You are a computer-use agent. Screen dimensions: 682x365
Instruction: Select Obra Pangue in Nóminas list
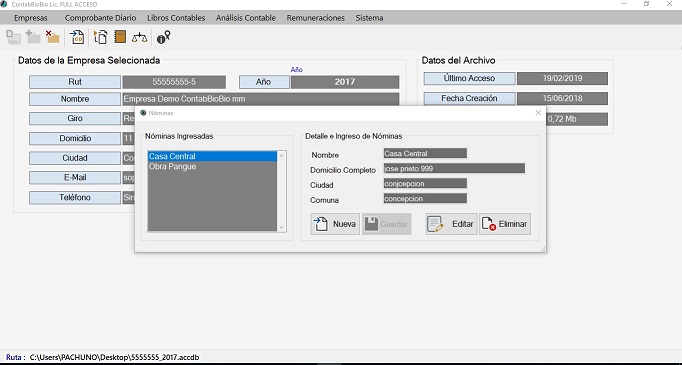tap(212, 167)
